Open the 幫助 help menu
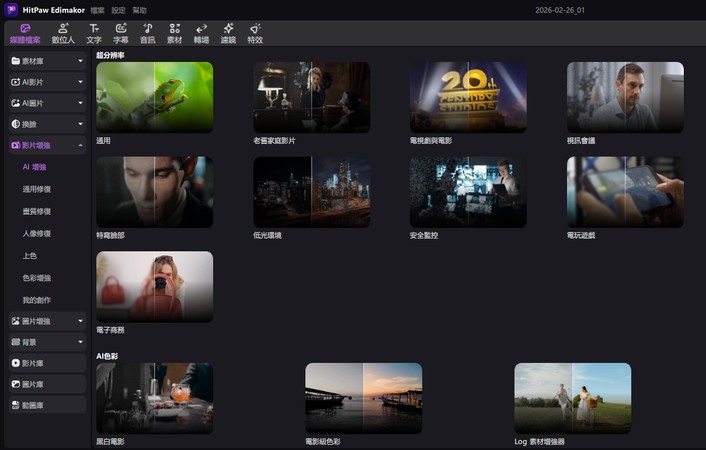706x450 pixels. pyautogui.click(x=140, y=10)
